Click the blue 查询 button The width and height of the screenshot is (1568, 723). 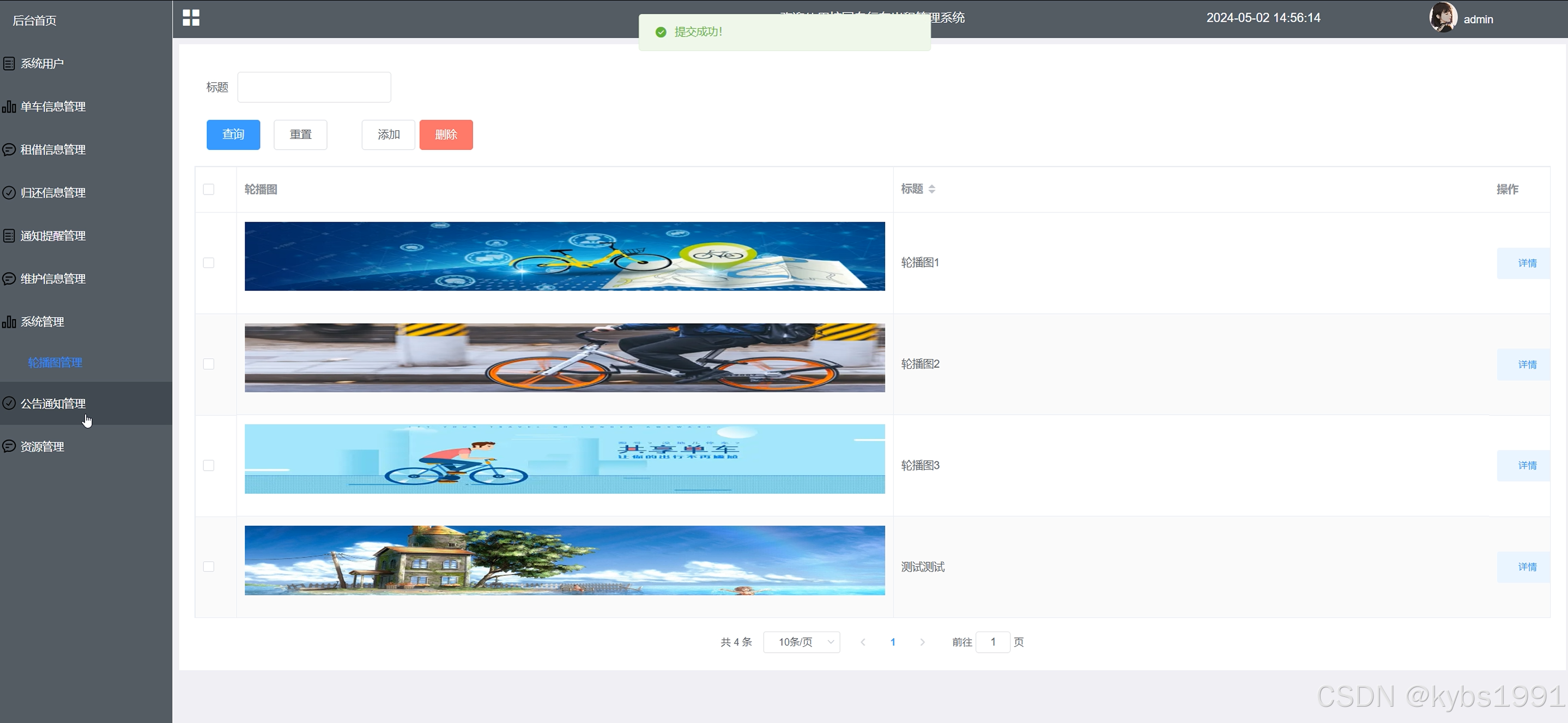coord(233,135)
